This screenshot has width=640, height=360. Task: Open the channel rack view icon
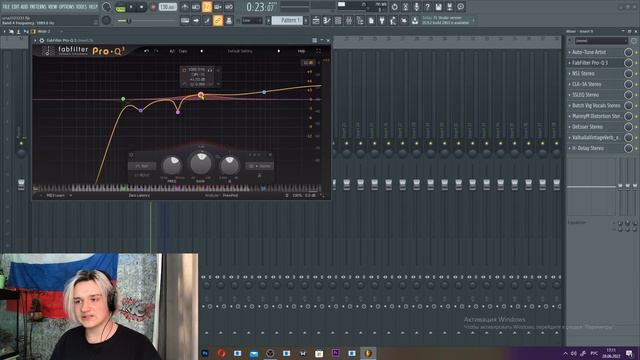click(338, 20)
